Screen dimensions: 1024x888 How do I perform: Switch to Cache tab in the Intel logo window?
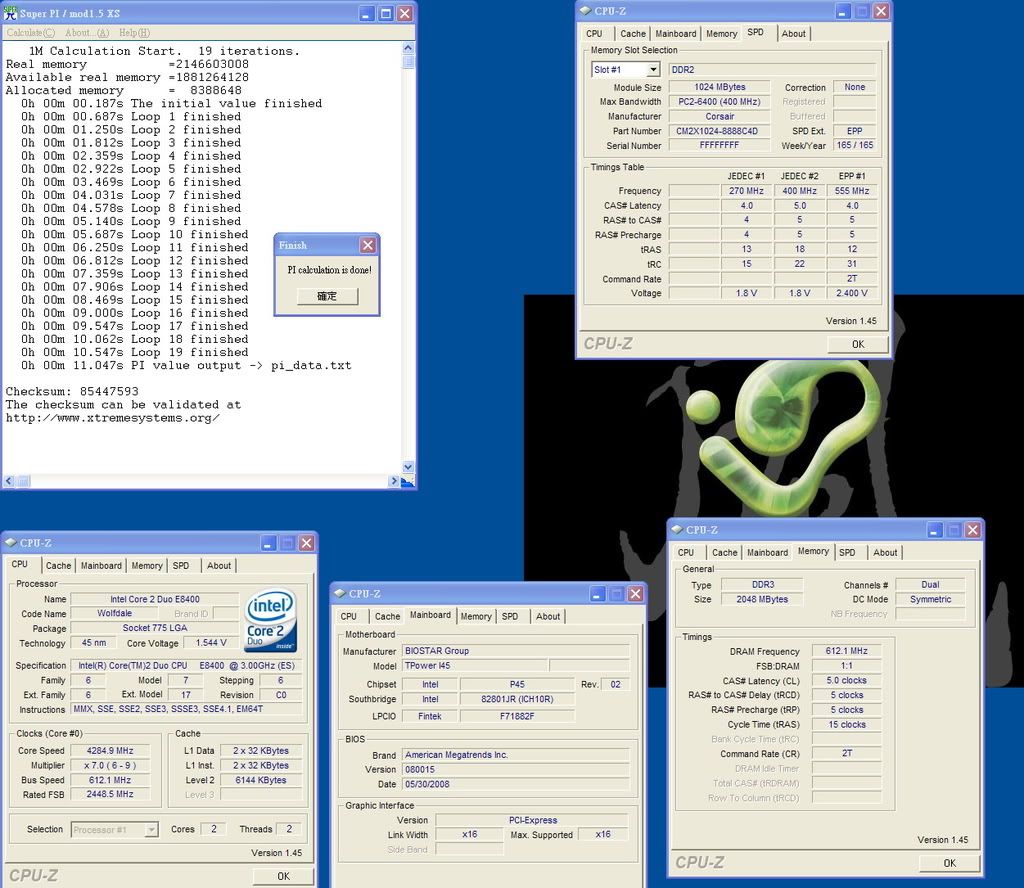58,566
